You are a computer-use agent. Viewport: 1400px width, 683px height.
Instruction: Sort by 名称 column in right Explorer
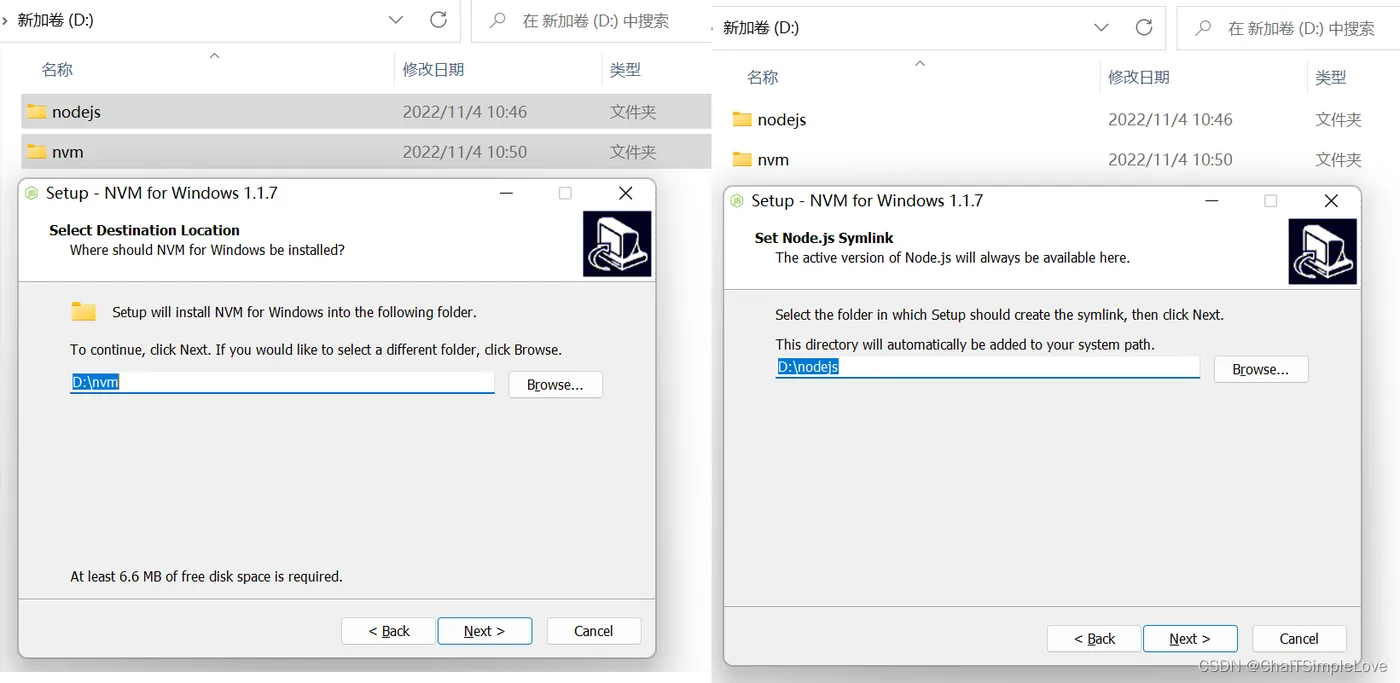(762, 78)
